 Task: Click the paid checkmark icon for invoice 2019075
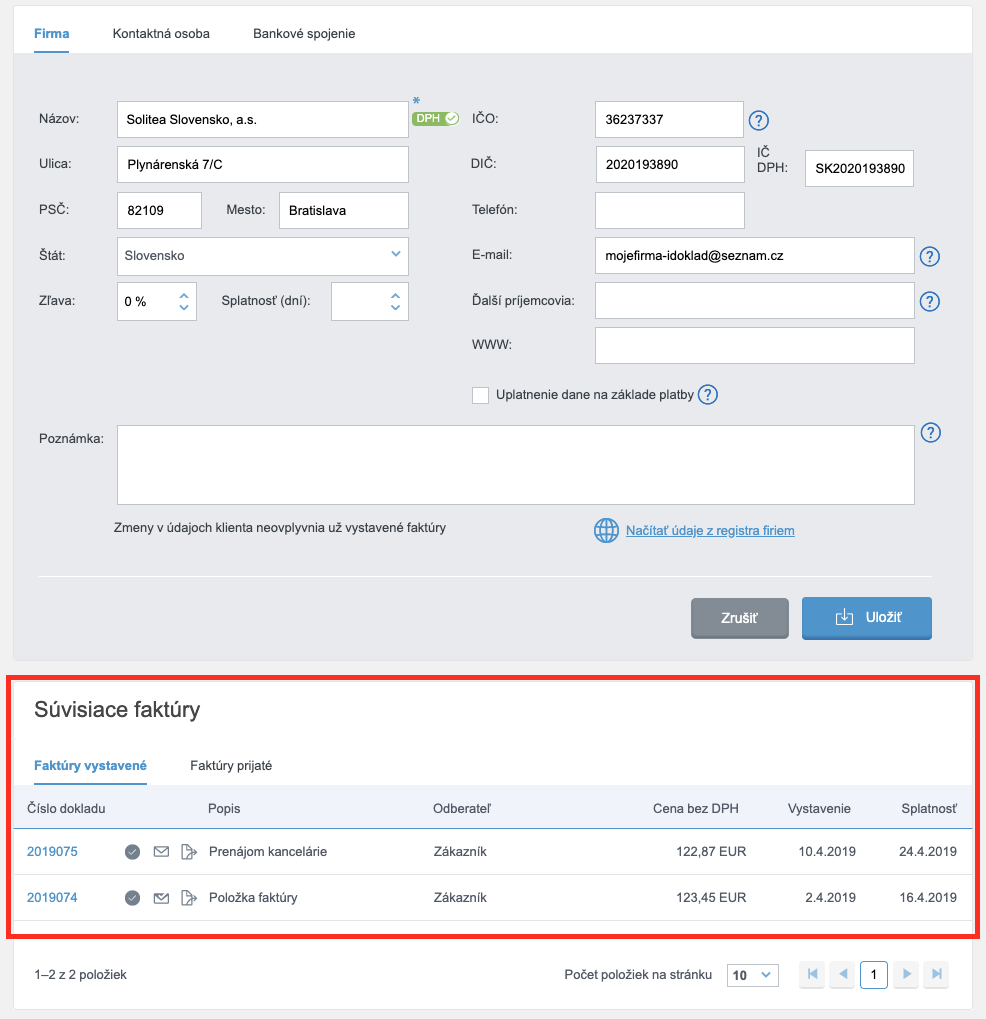pyautogui.click(x=132, y=852)
